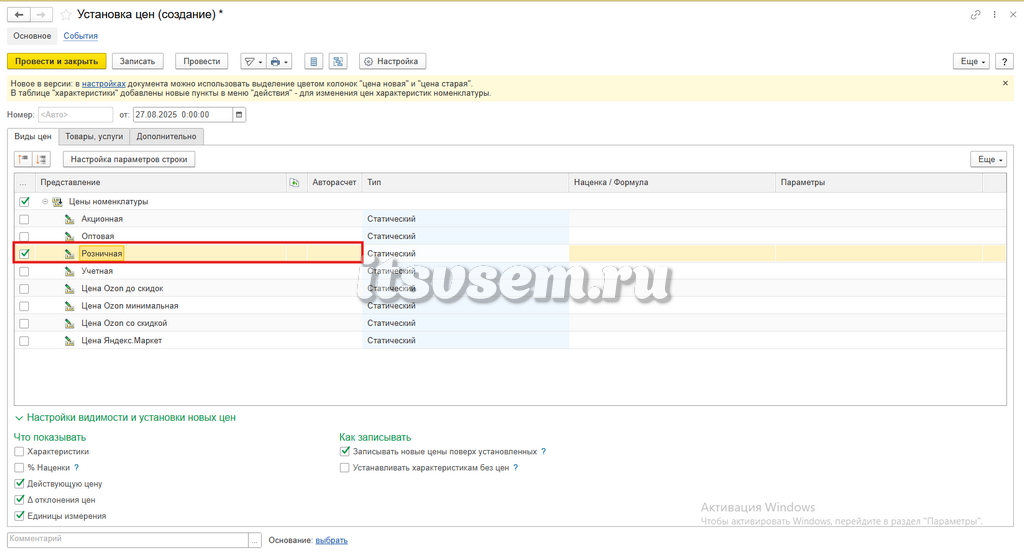
Task: Click the Розничная price type icon
Action: tap(69, 253)
